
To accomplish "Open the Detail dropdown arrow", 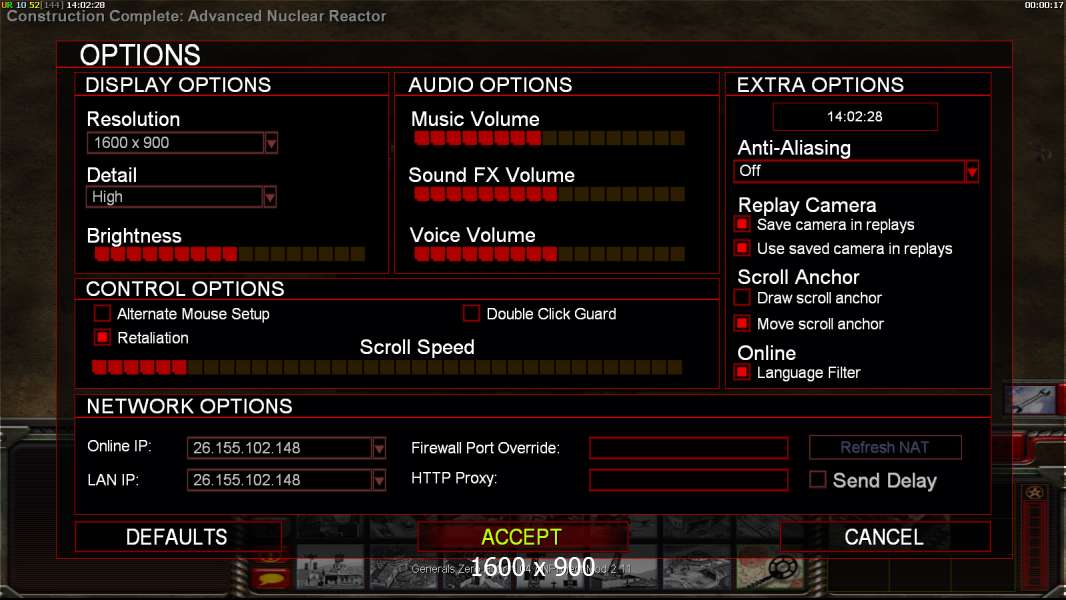I will tap(270, 197).
